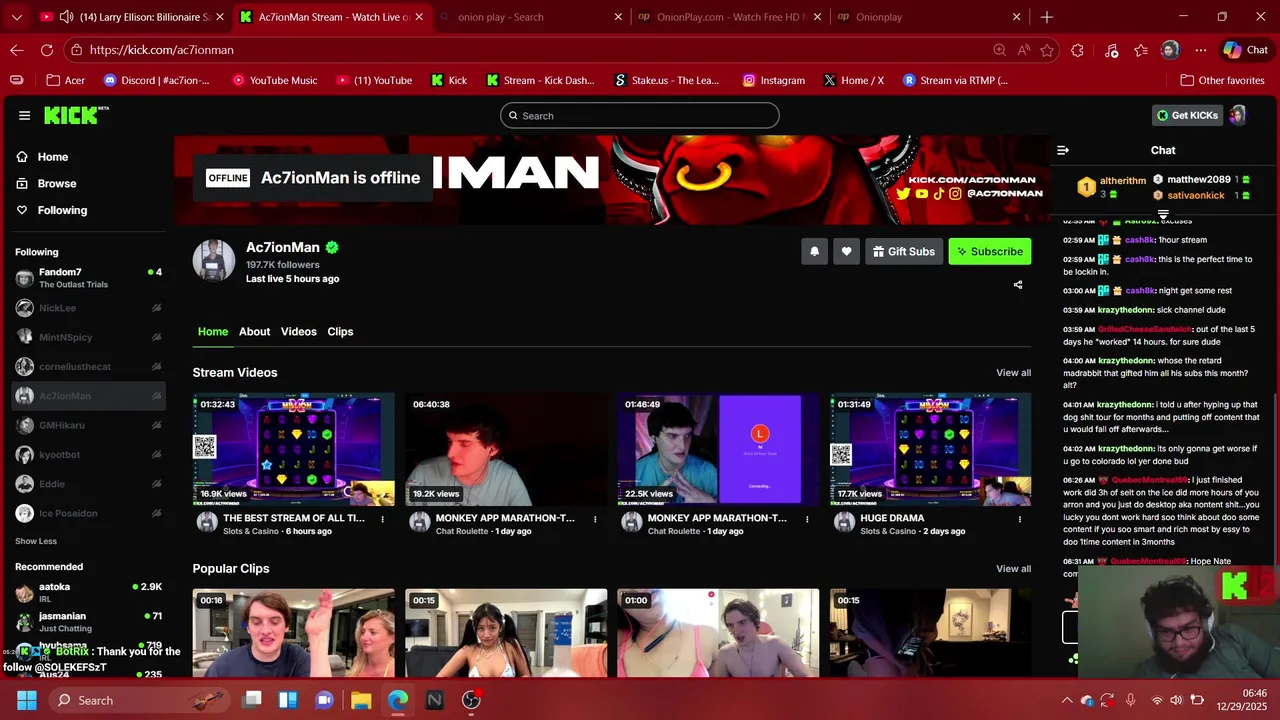The height and width of the screenshot is (720, 1280).
Task: Follow channel using the heart button
Action: pyautogui.click(x=846, y=251)
